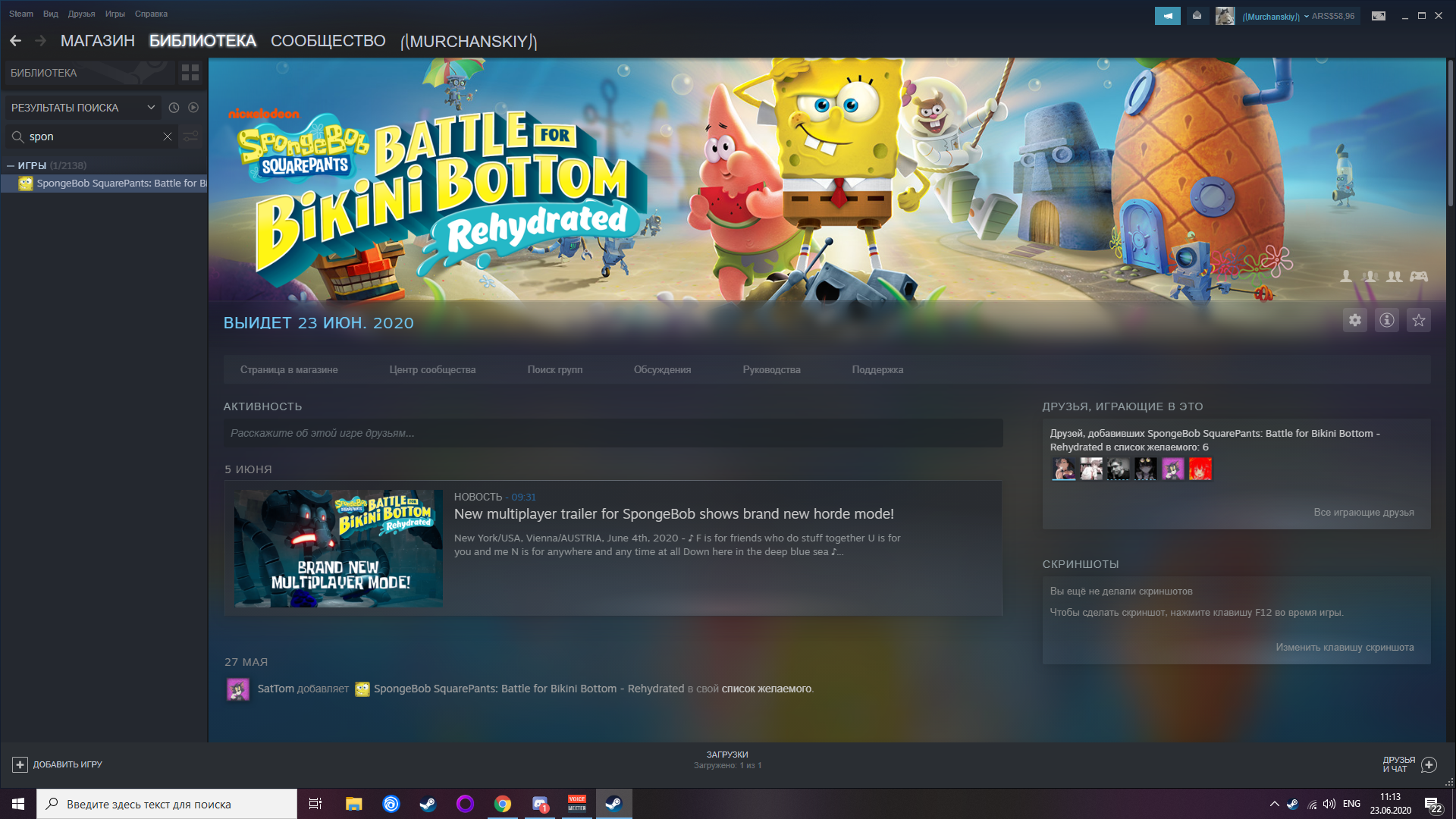Open Поддержка link

[x=877, y=370]
